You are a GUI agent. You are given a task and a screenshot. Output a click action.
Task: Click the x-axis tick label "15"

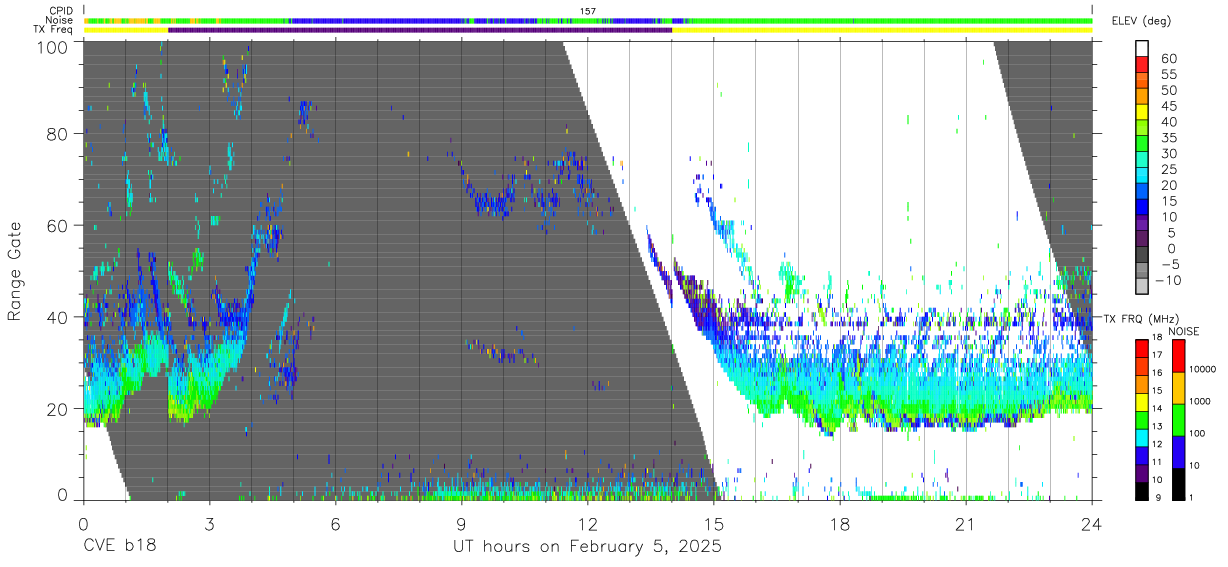click(x=713, y=525)
